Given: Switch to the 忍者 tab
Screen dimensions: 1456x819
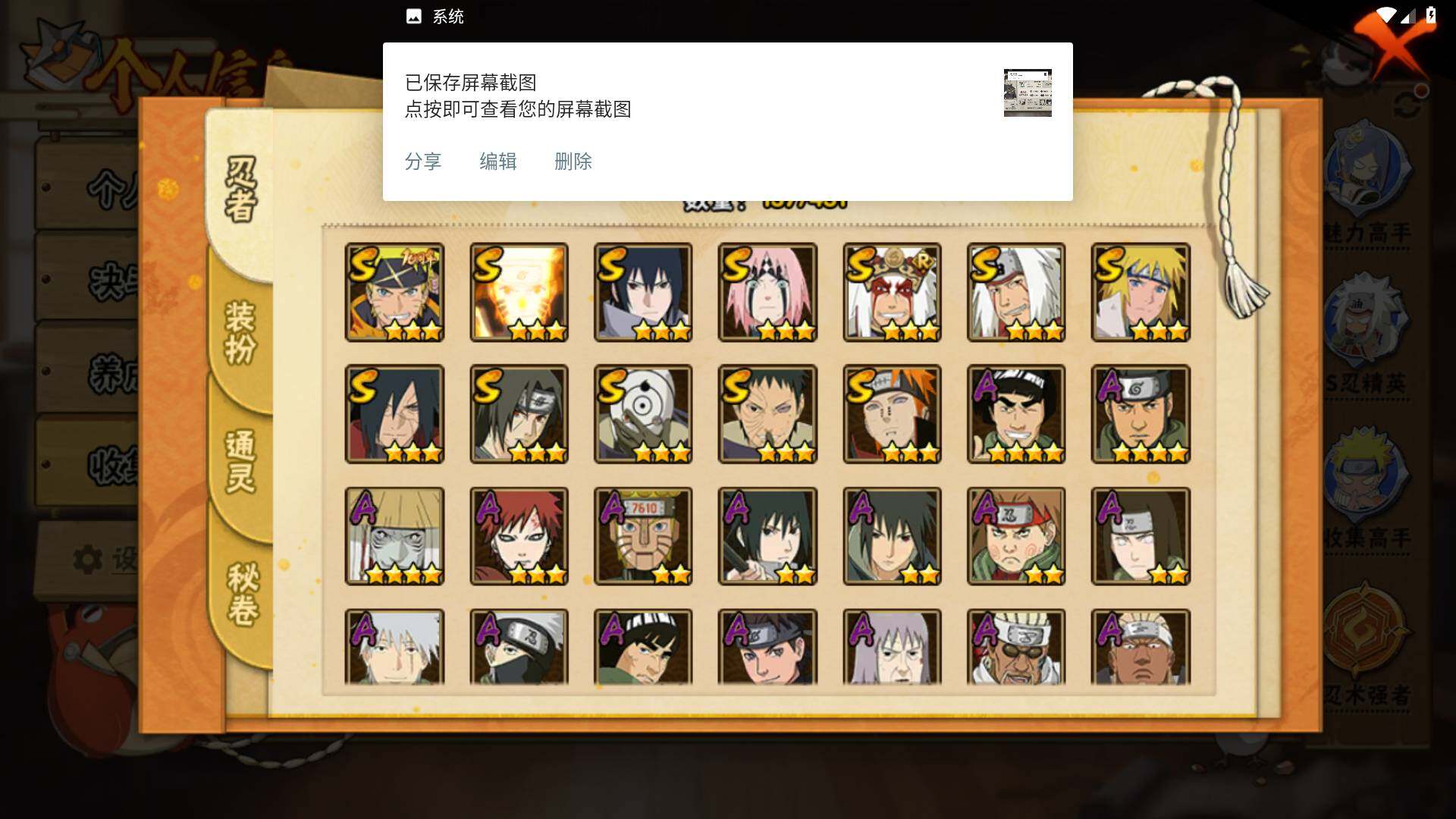Looking at the screenshot, I should (x=241, y=190).
